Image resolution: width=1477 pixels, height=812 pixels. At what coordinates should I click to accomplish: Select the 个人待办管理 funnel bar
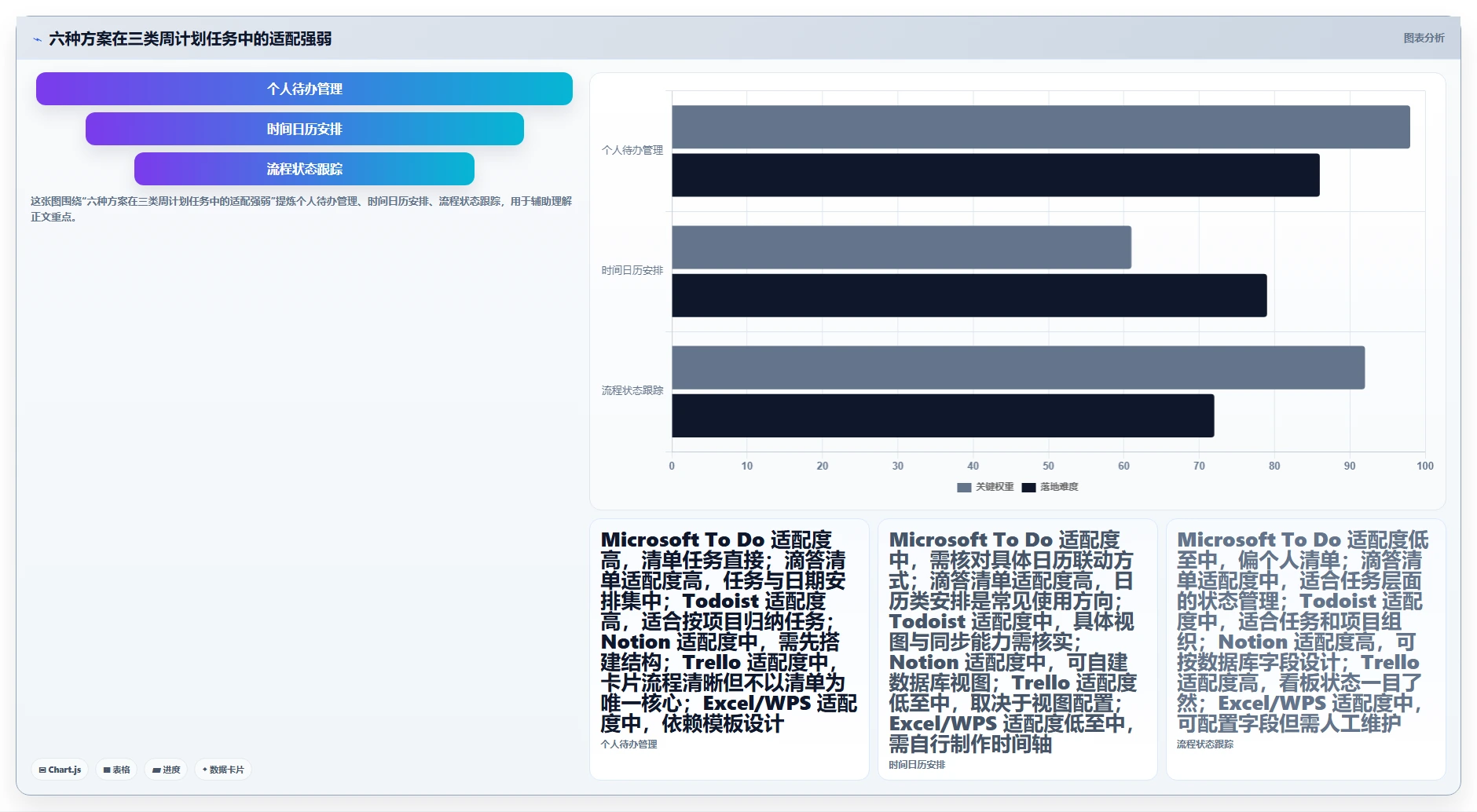click(x=304, y=89)
